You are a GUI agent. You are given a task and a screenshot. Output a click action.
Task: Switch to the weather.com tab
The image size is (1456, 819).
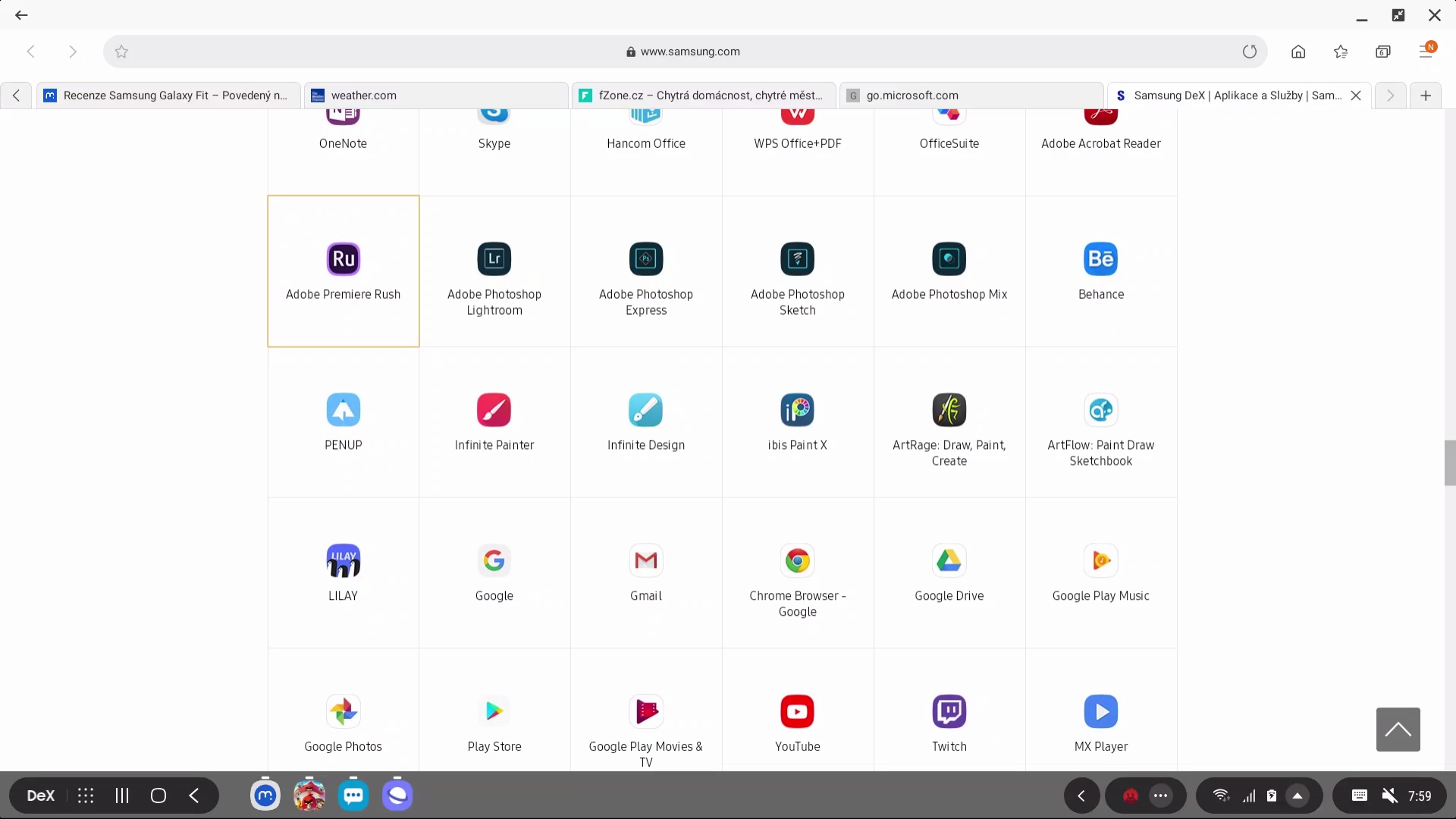436,95
